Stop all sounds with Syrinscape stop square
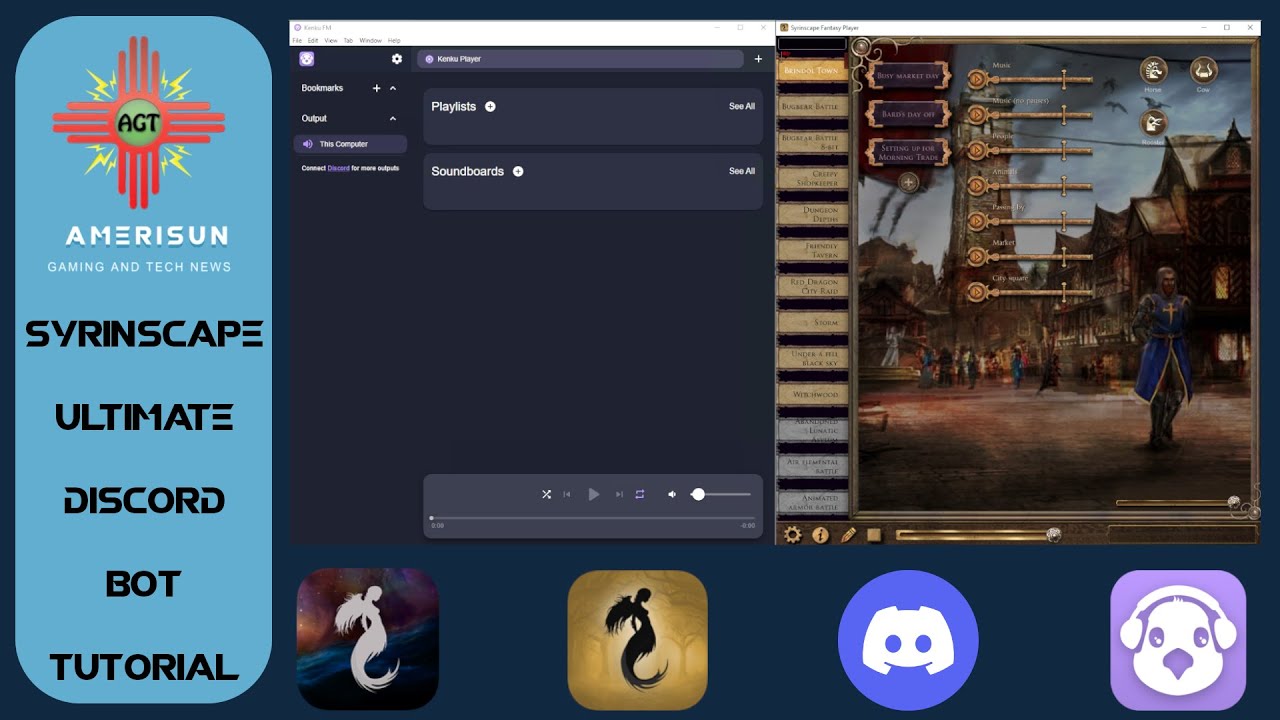Viewport: 1280px width, 720px height. 873,535
